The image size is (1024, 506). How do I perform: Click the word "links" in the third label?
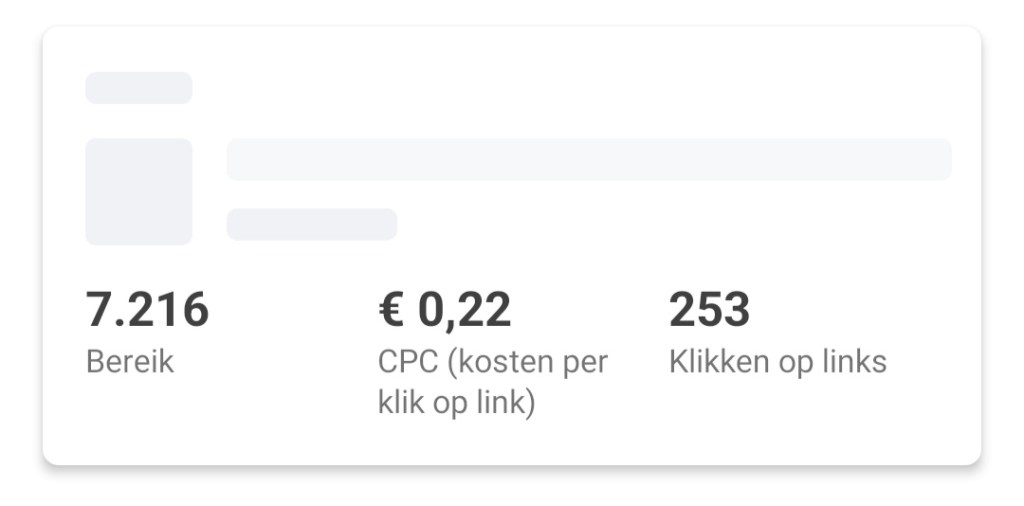point(854,361)
